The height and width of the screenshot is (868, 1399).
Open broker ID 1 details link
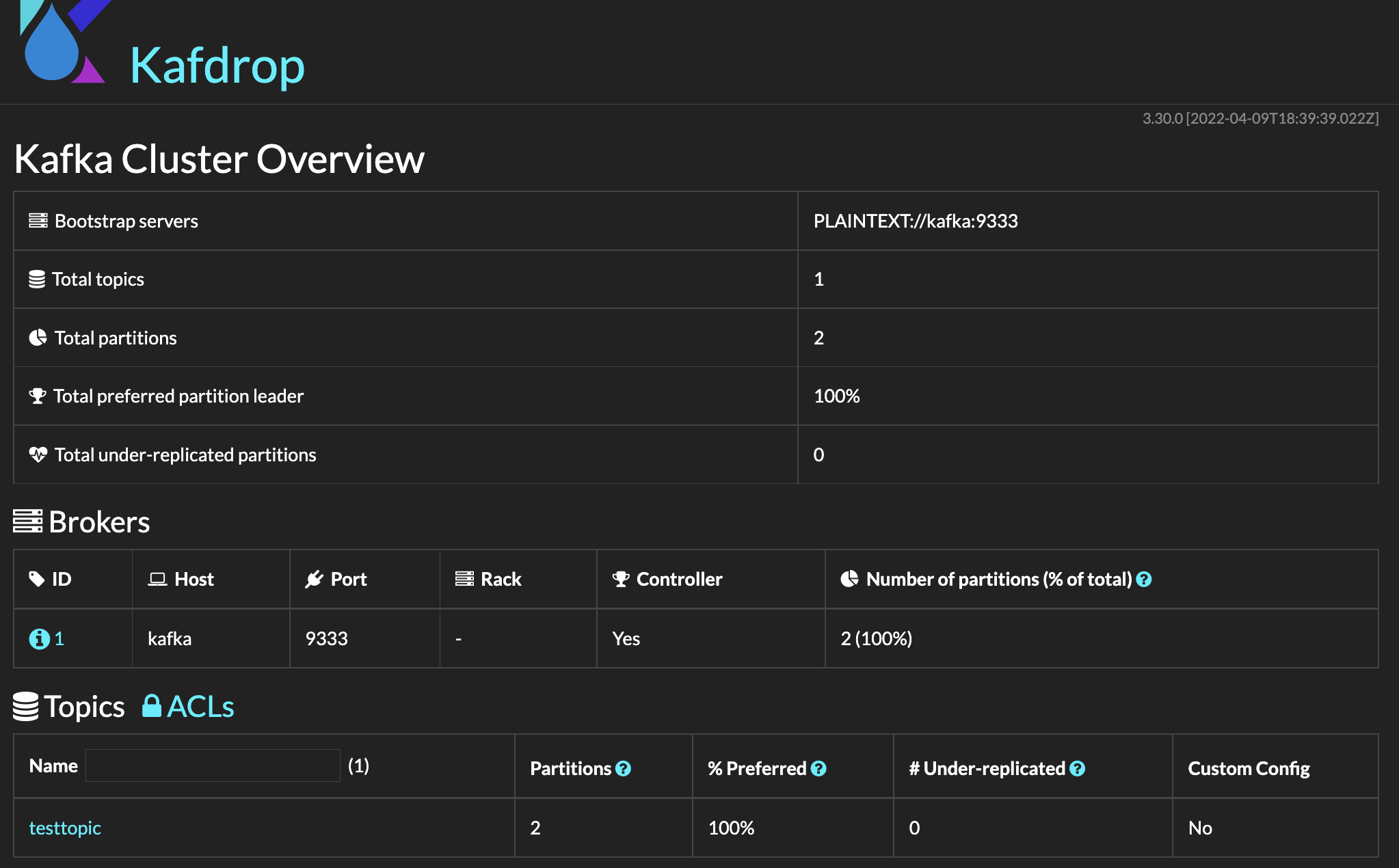pyautogui.click(x=59, y=639)
